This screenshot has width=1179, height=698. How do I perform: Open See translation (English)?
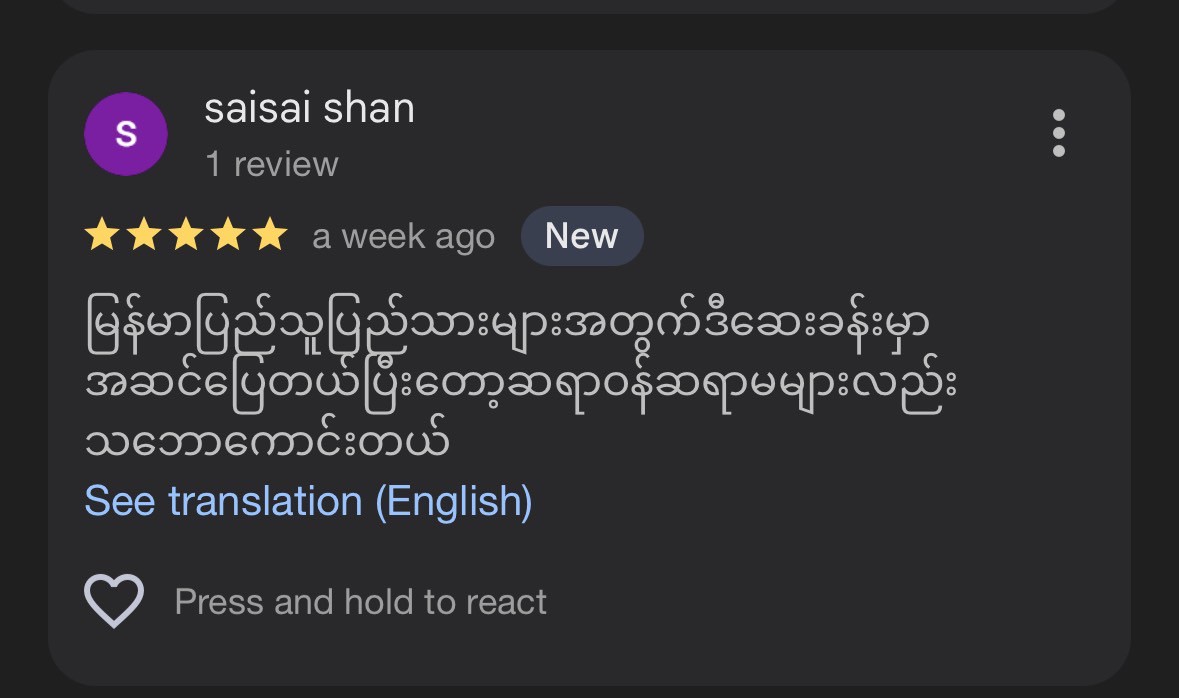click(307, 500)
